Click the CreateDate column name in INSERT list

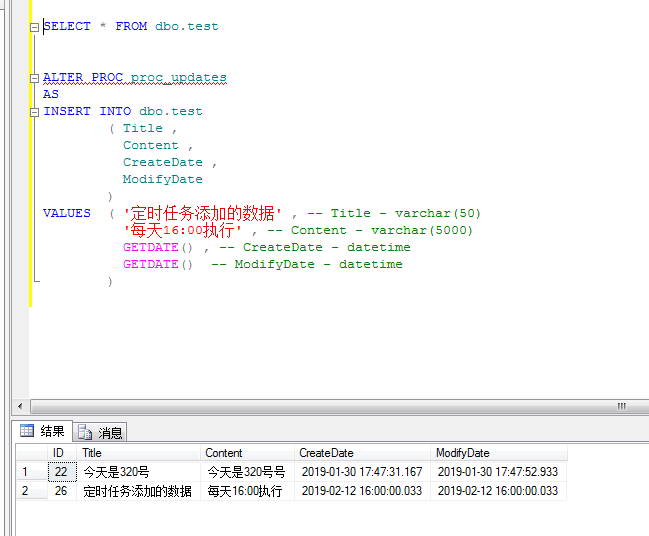pos(163,162)
